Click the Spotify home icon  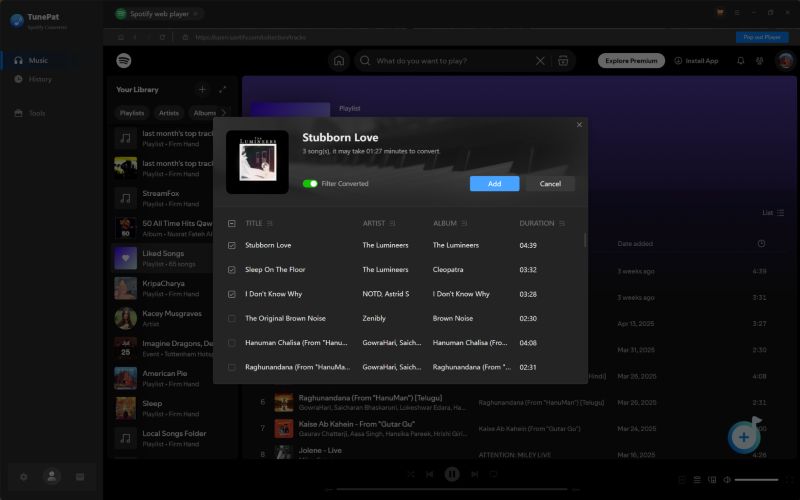339,61
